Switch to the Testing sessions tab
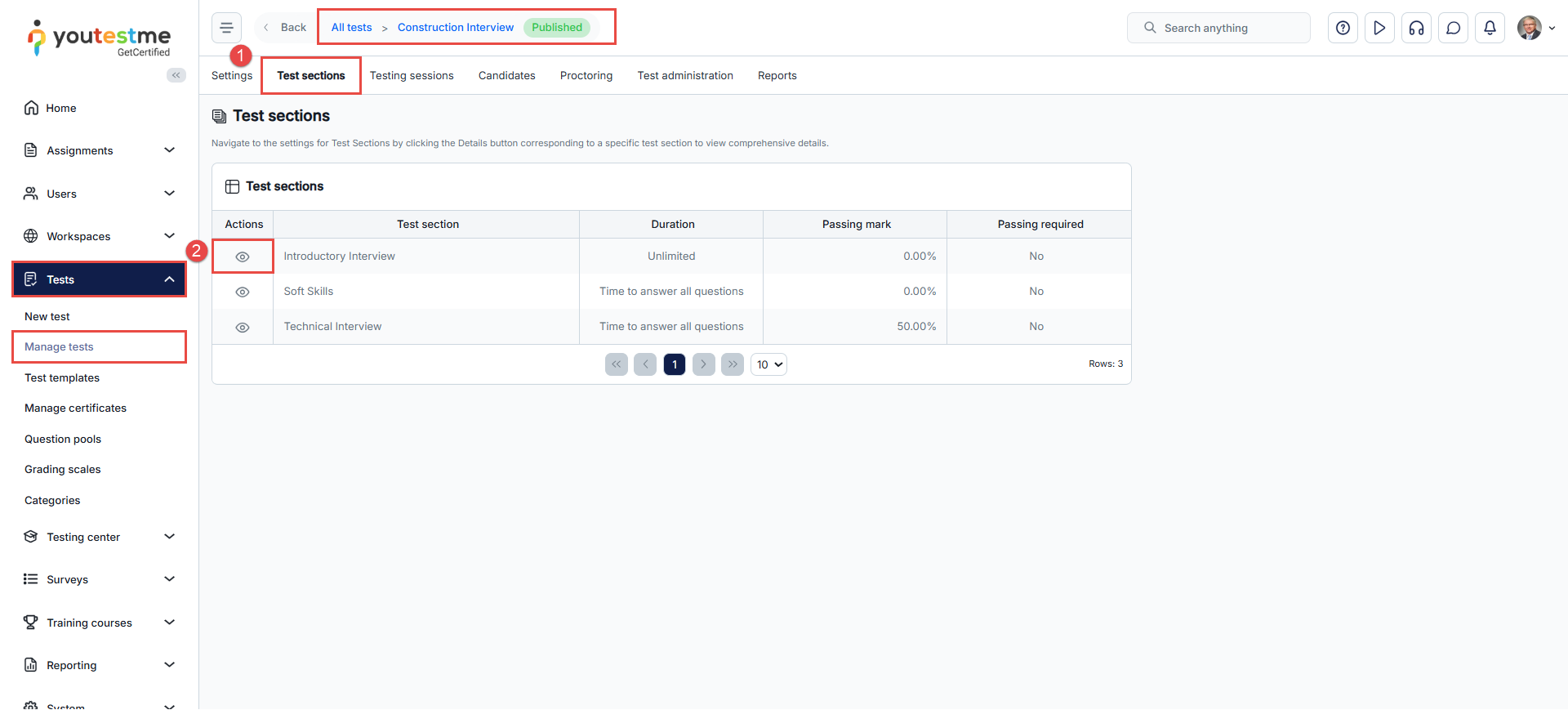The height and width of the screenshot is (710, 1568). (412, 75)
